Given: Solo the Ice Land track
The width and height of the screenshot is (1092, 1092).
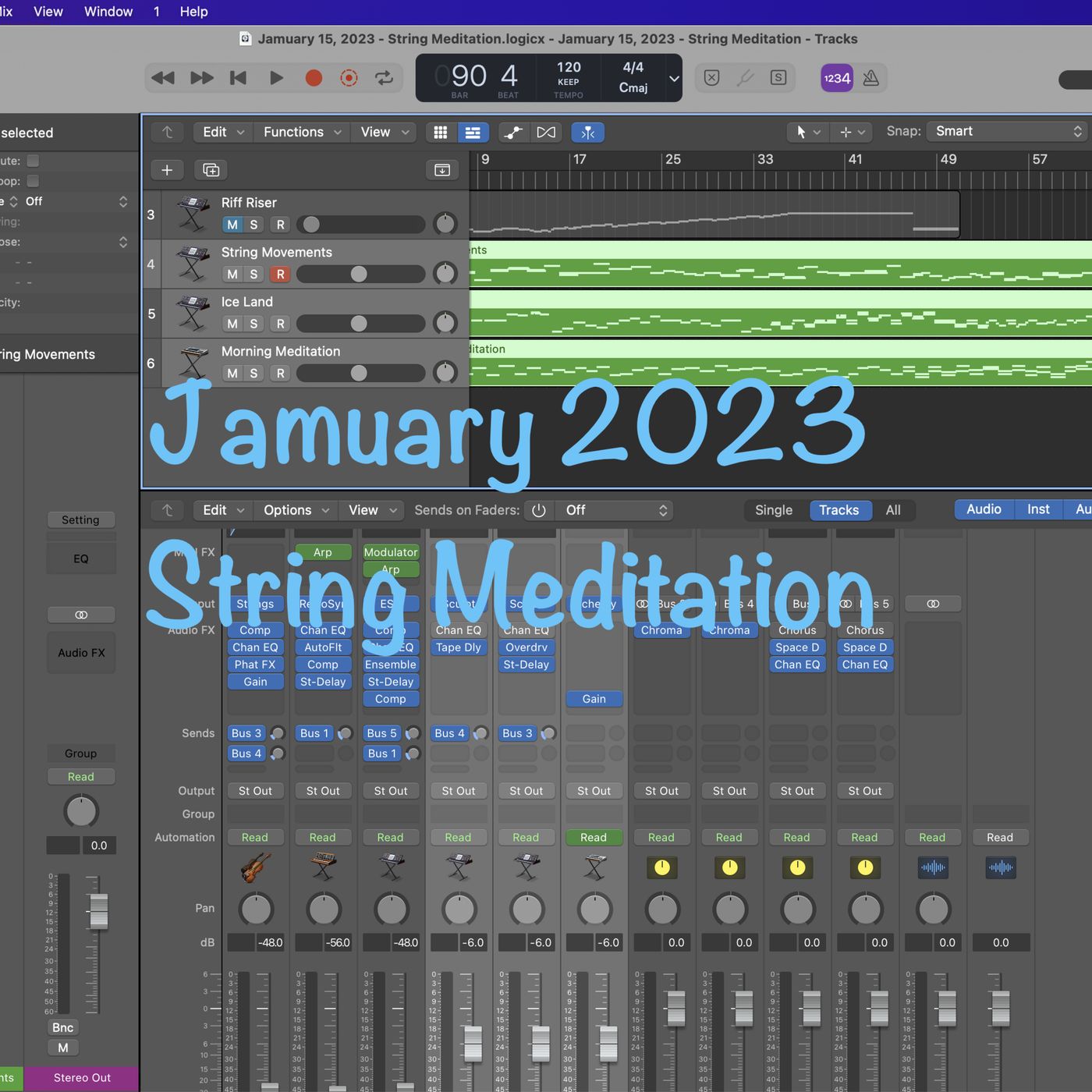Looking at the screenshot, I should 253,324.
